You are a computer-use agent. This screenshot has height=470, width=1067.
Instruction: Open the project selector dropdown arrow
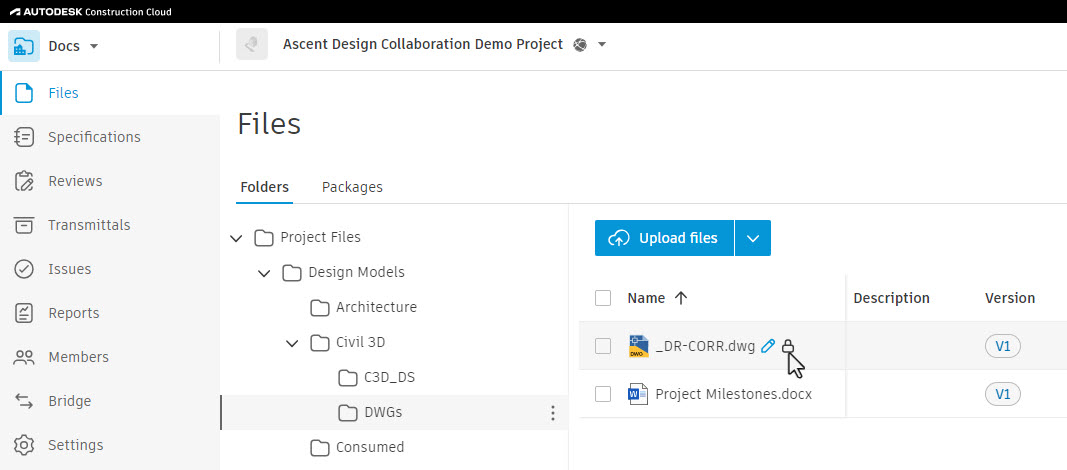(x=602, y=45)
